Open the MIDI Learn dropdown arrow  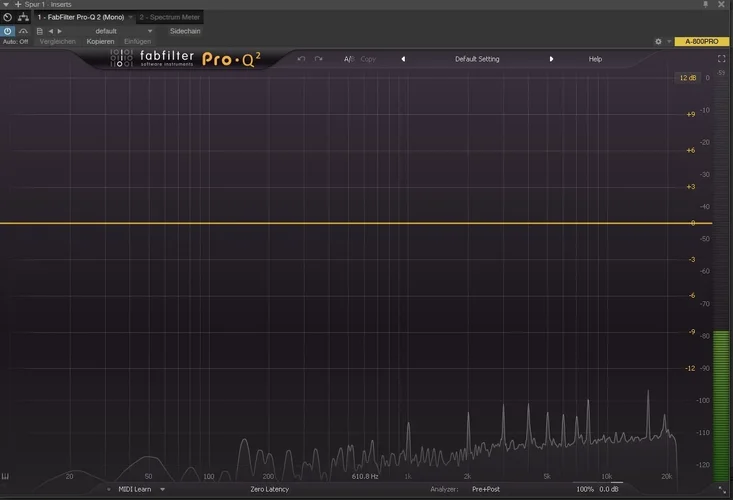[163, 489]
